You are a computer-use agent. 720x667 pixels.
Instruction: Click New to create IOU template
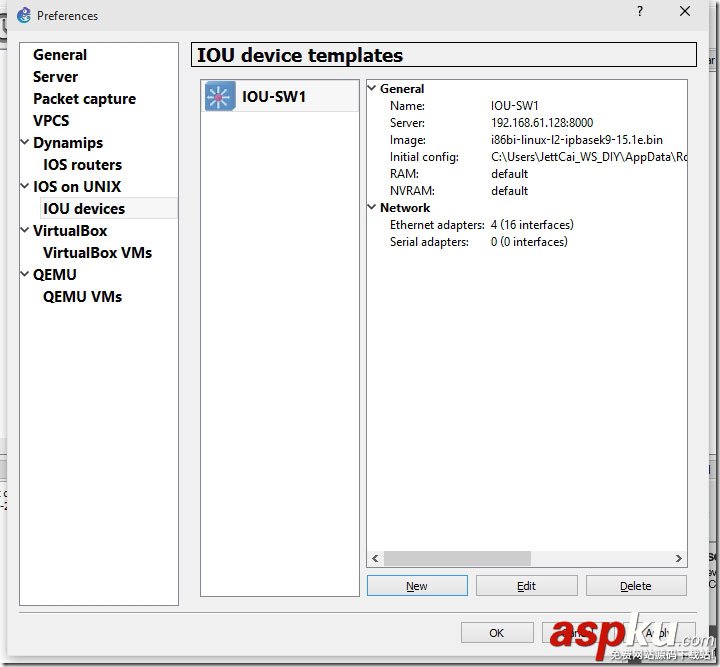pyautogui.click(x=417, y=586)
